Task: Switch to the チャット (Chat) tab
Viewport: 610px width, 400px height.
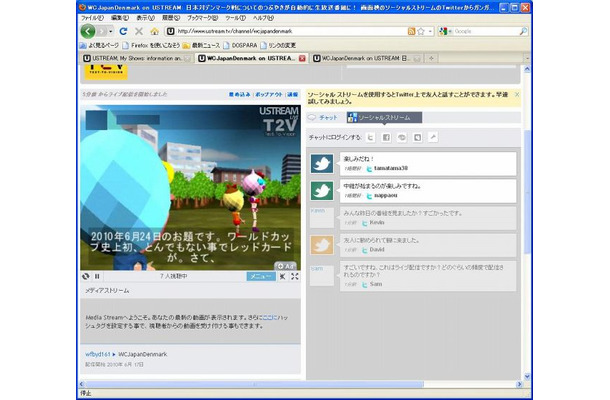Action: 323,118
